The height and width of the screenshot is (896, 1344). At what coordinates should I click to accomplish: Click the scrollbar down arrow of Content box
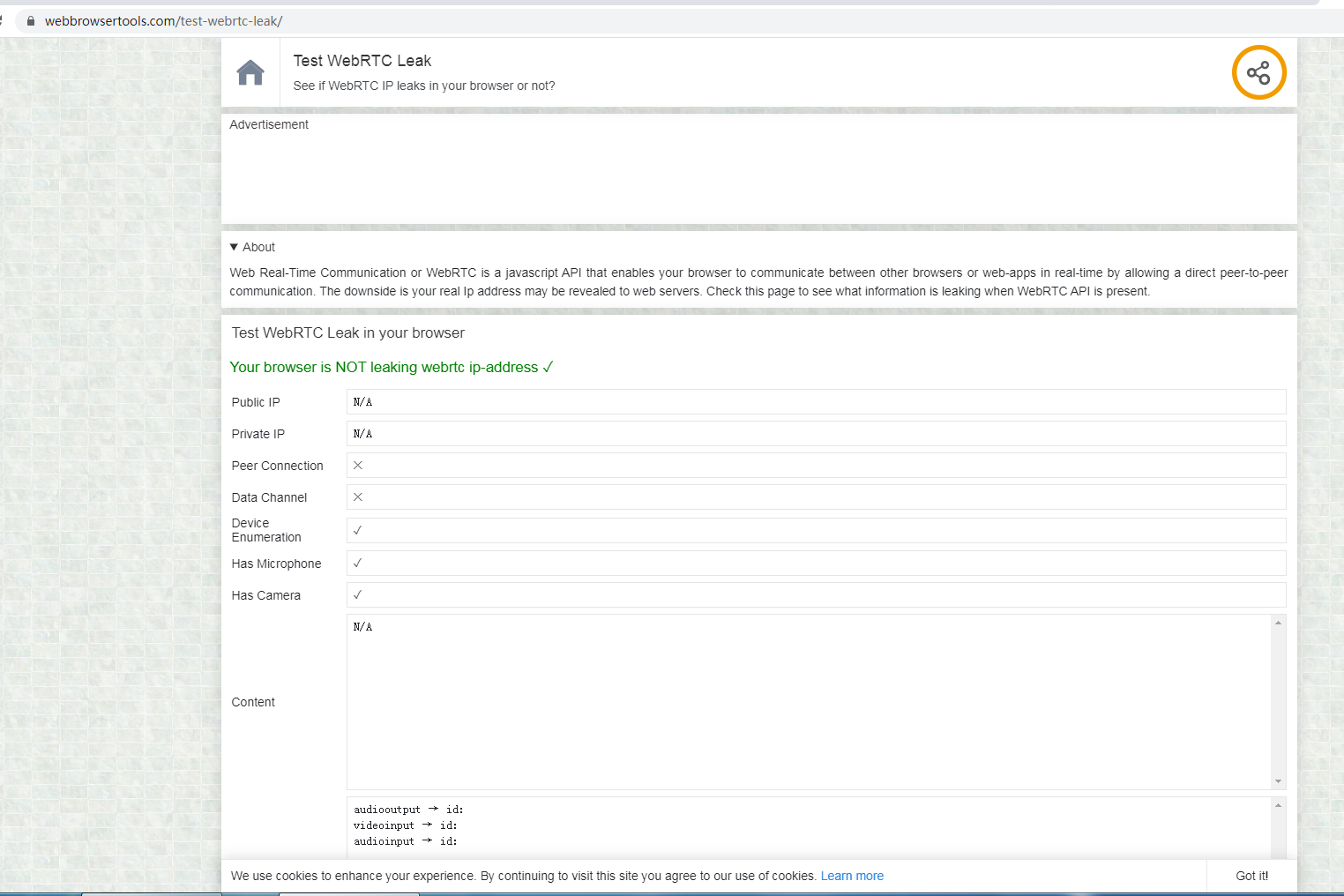1277,780
